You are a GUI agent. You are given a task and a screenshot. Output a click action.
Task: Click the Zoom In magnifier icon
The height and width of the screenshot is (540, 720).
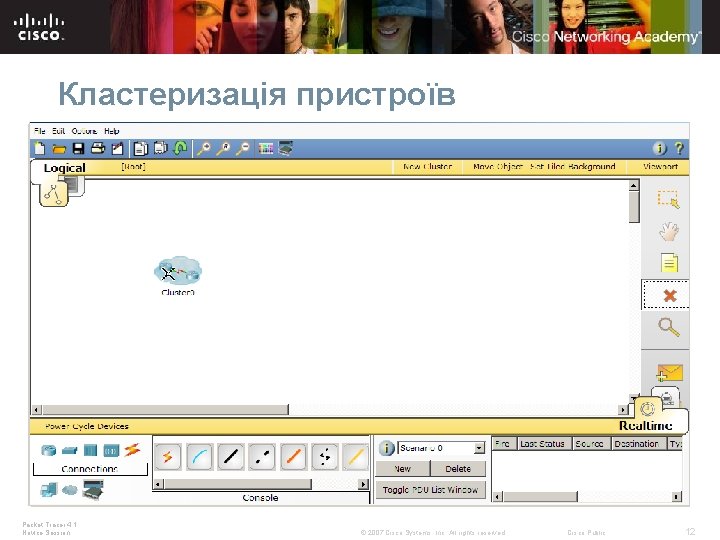coord(203,148)
